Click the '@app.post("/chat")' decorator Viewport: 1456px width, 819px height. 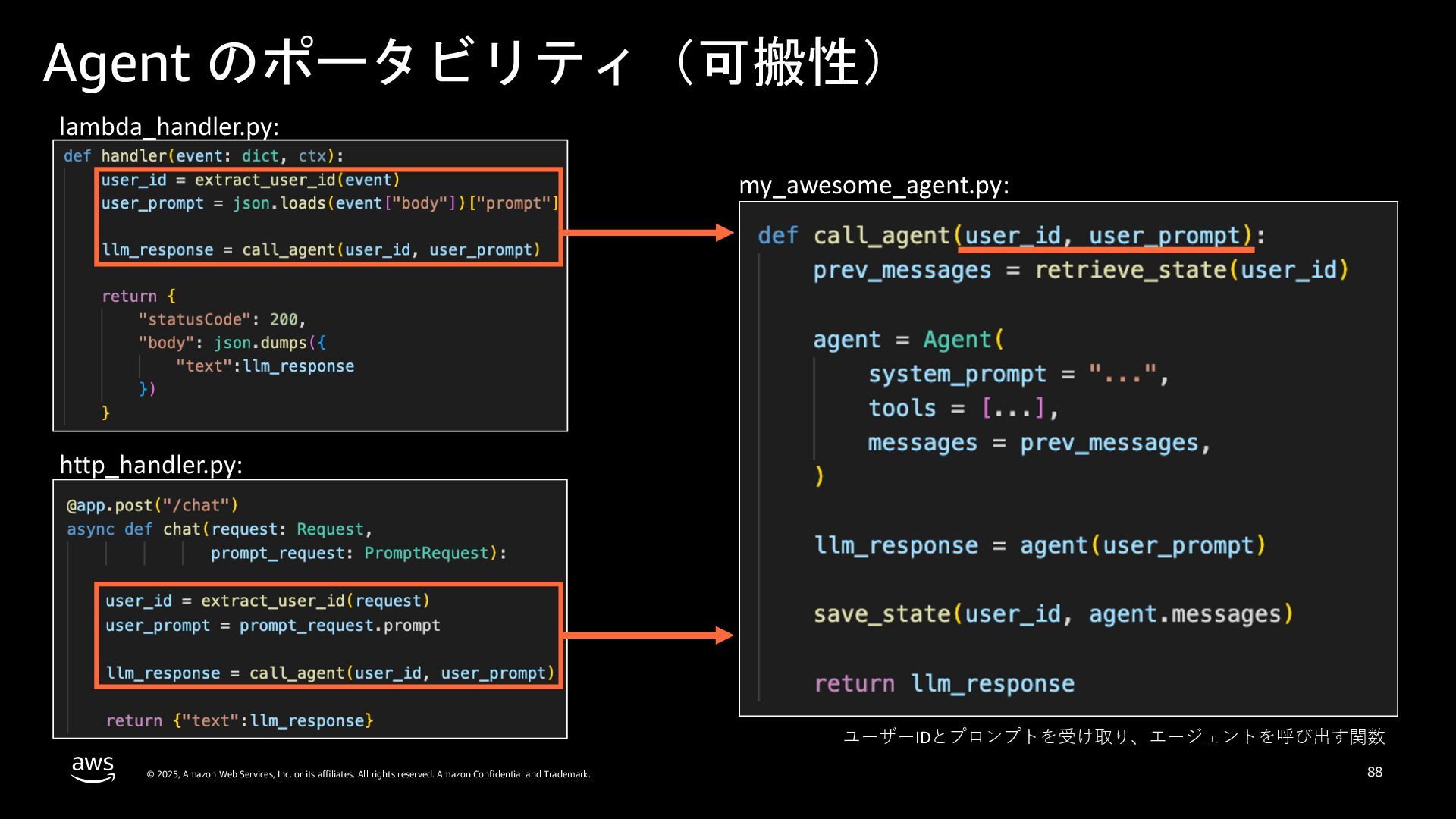point(152,506)
